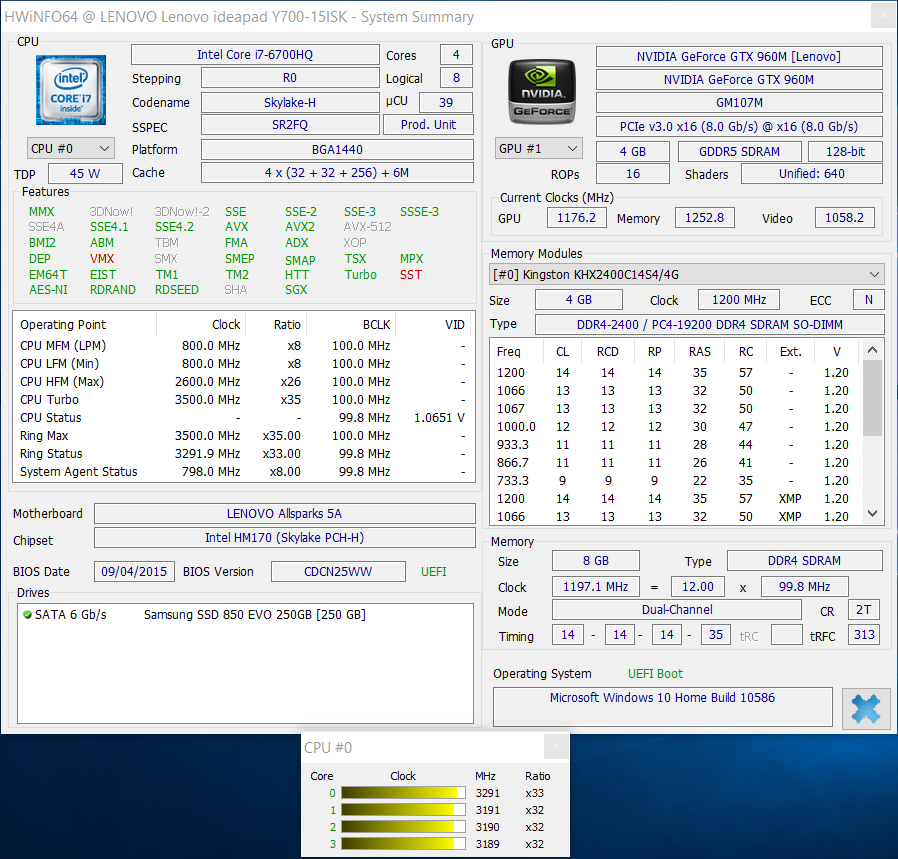
Task: Click the Intel HM170 chipset field
Action: (285, 538)
